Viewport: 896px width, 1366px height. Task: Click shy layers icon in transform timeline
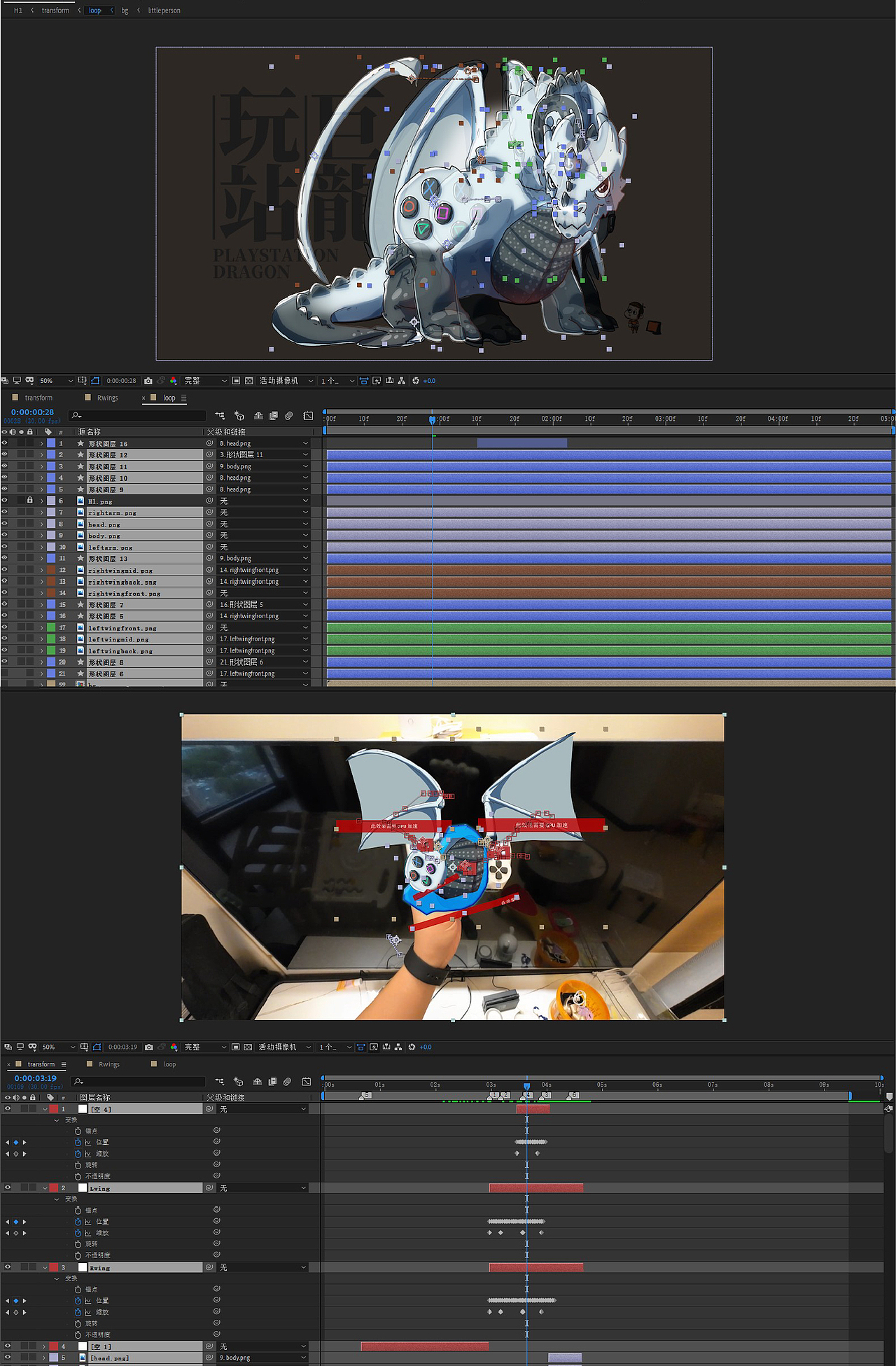257,1082
